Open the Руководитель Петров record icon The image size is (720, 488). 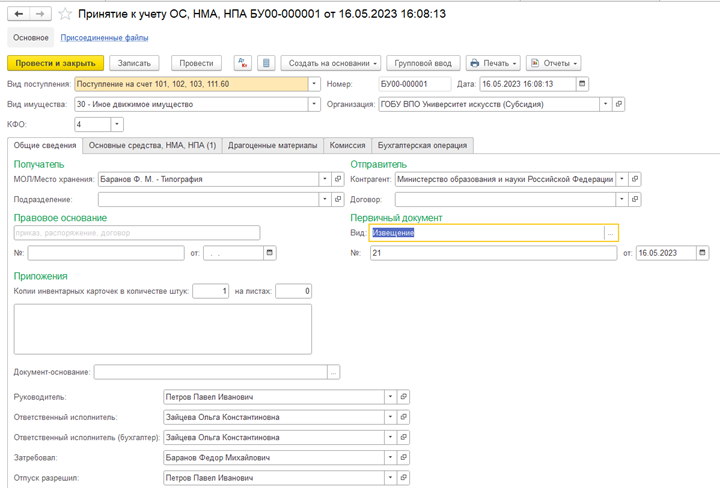403,397
